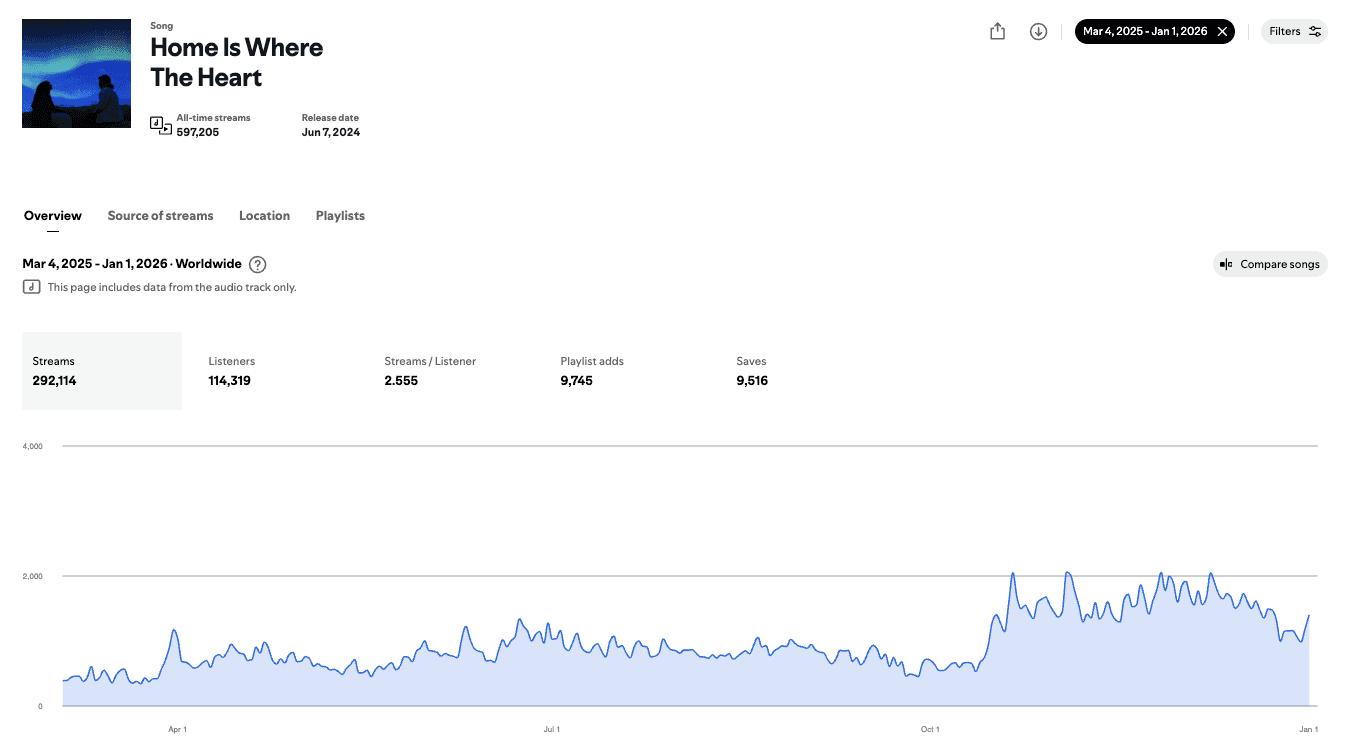Screen dimensions: 1345x750
Task: Click the Jul 1 axis label
Action: tap(552, 729)
